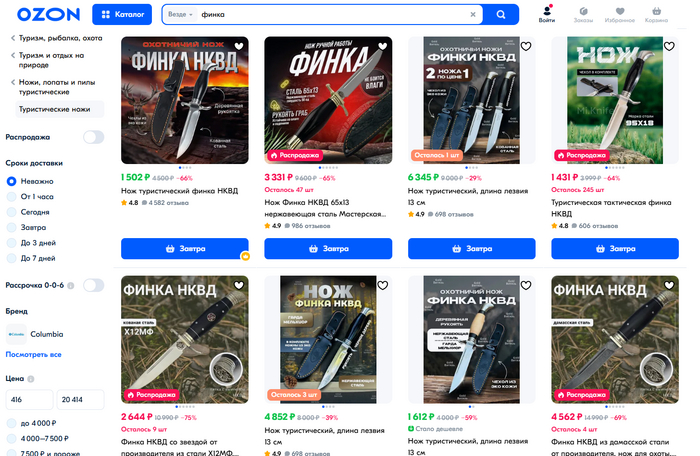This screenshot has height=456, width=700.
Task: Click Посмотреть все brands link
Action: 33,354
